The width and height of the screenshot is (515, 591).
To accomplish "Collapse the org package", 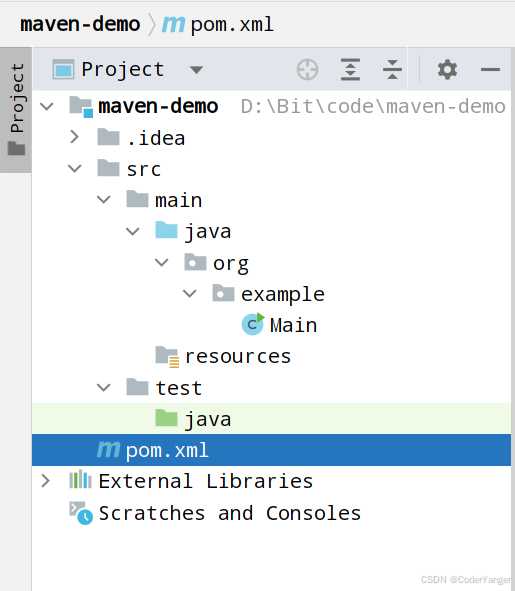I will click(162, 262).
